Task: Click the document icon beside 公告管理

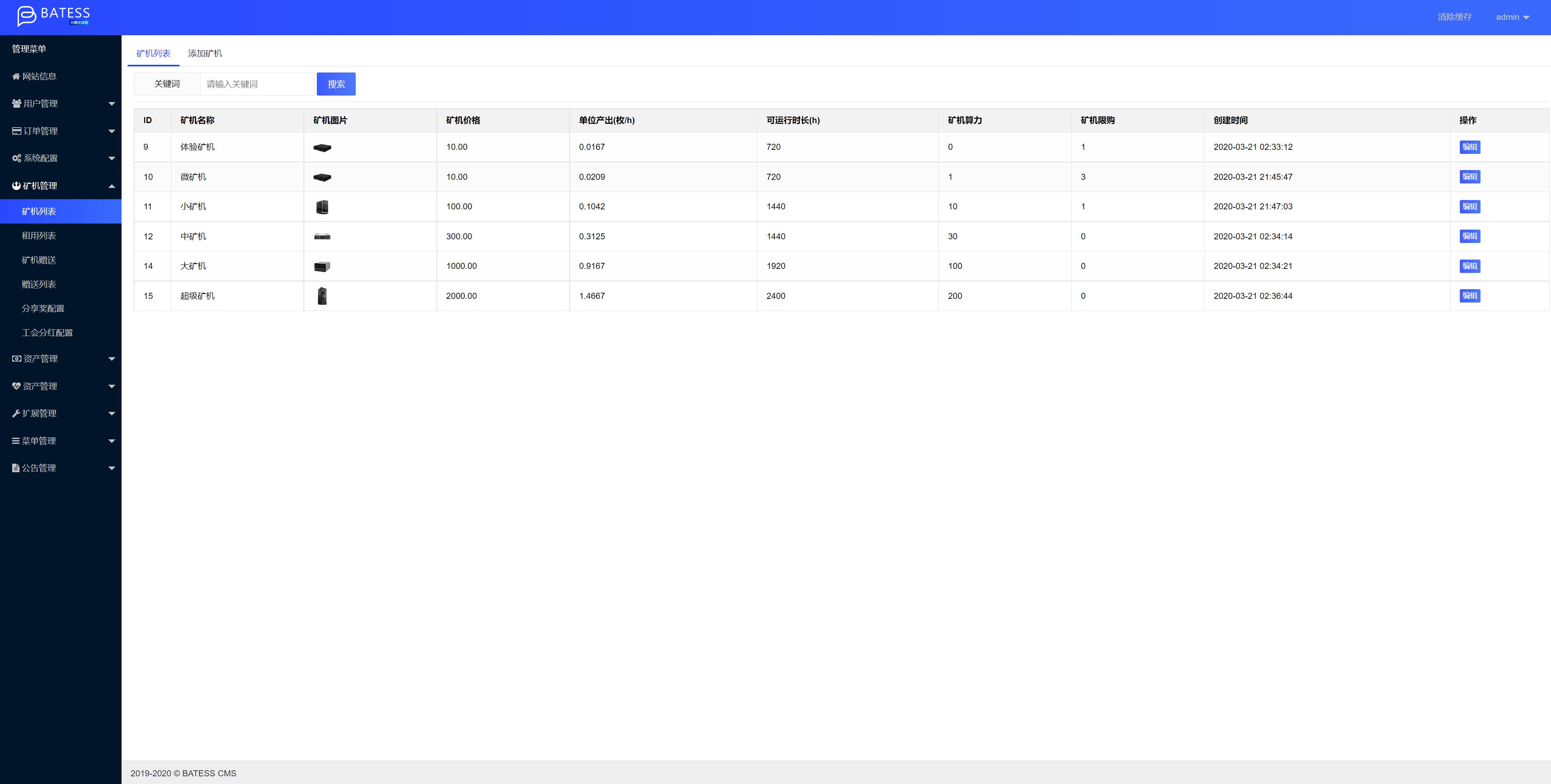Action: (x=16, y=468)
